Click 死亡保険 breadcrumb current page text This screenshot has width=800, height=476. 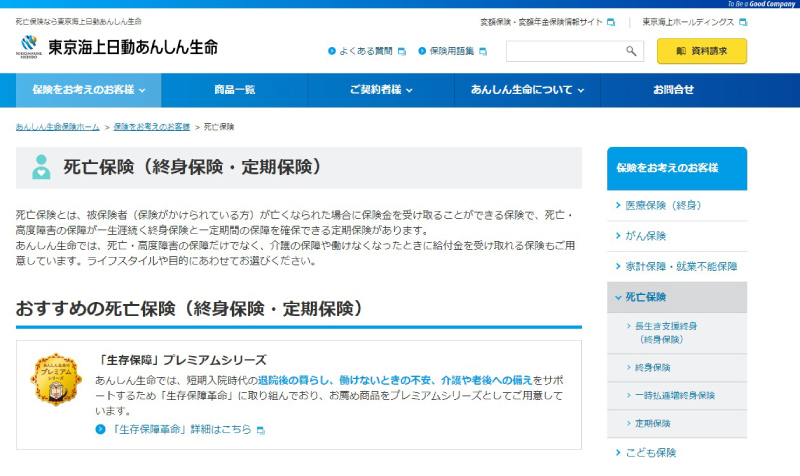pos(219,127)
